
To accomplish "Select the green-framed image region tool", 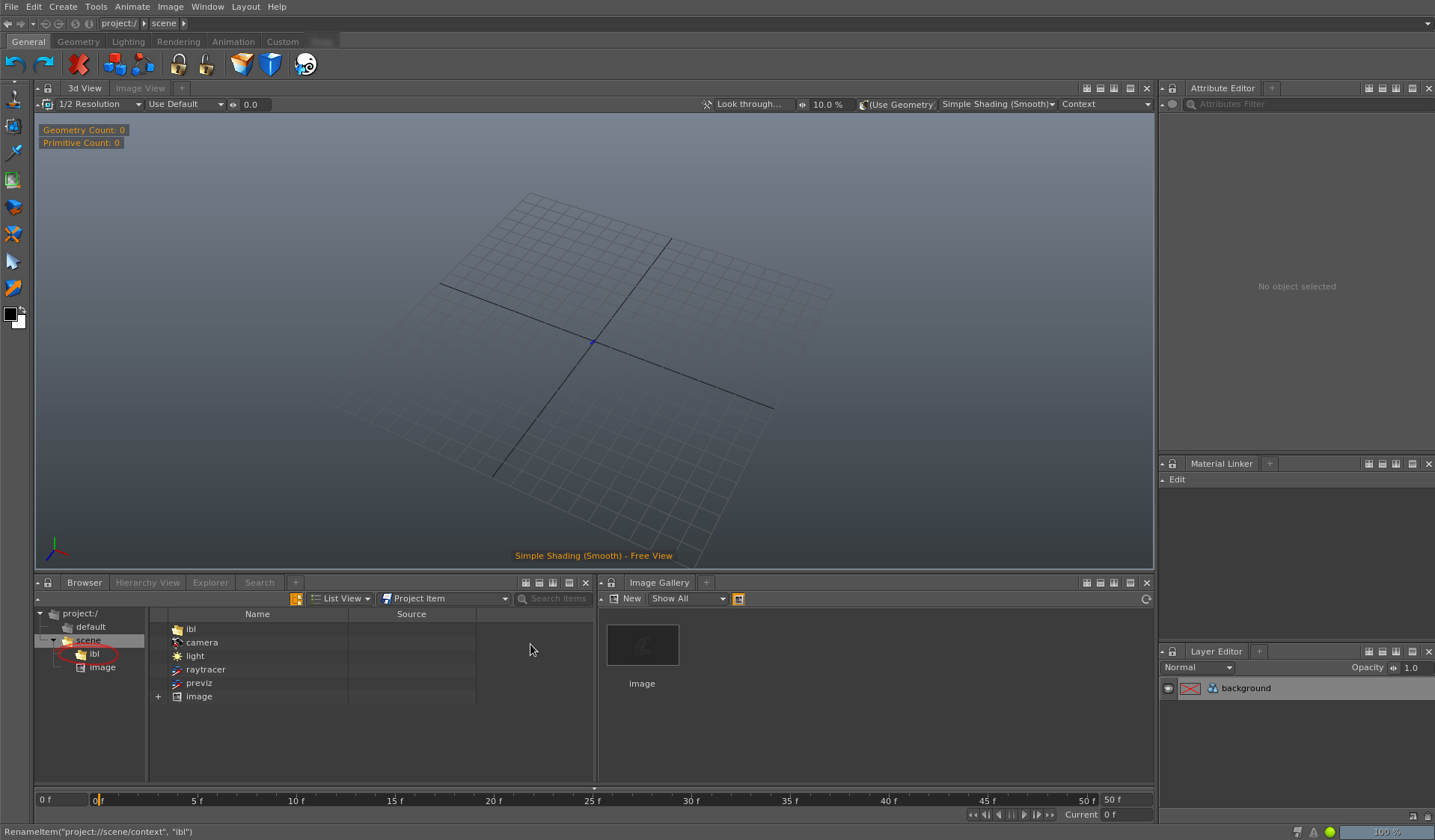I will [13, 180].
